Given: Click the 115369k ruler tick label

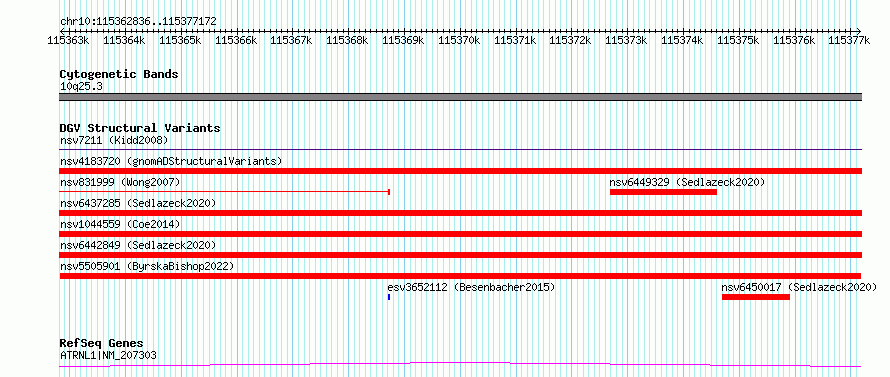Looking at the screenshot, I should pyautogui.click(x=403, y=40).
